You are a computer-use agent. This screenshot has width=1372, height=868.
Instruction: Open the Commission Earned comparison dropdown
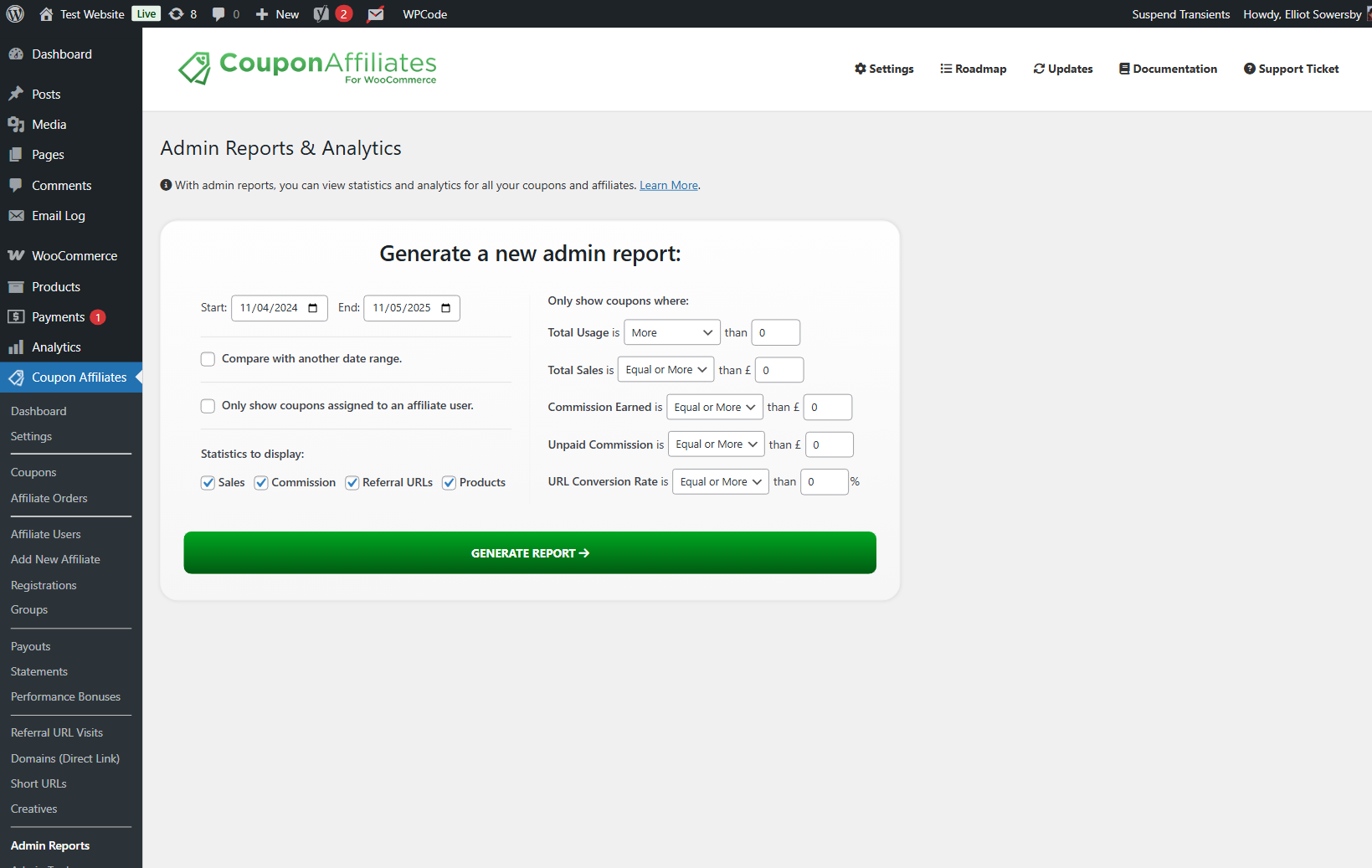[715, 407]
